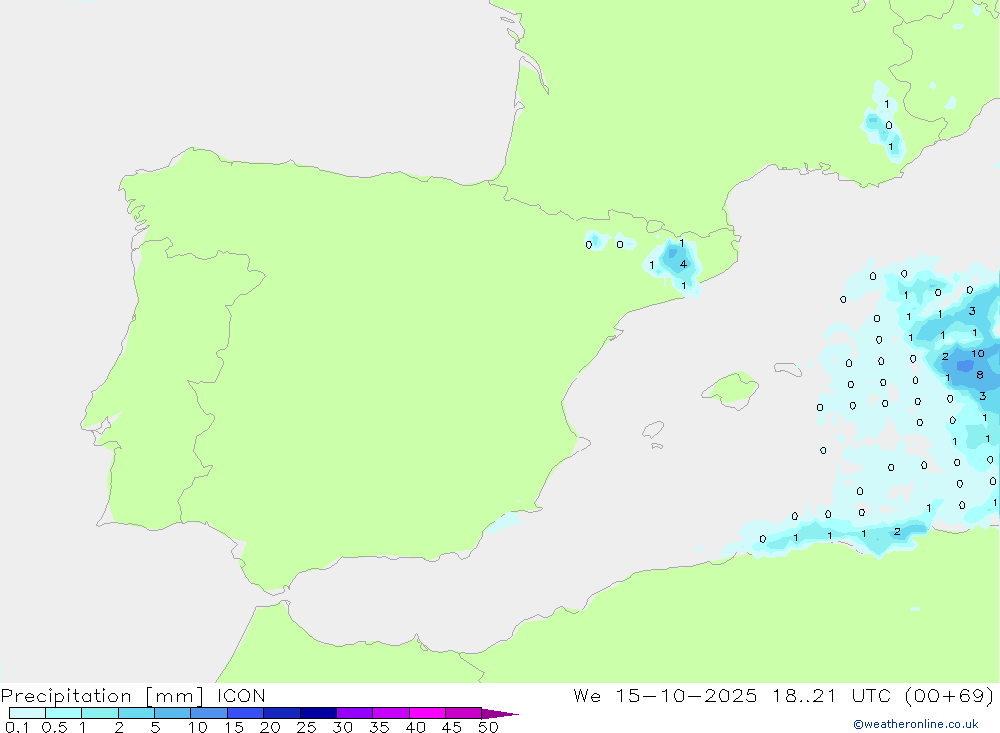Select the 4 mm rainfall value over Catalonia
The width and height of the screenshot is (1000, 733).
[x=683, y=265]
